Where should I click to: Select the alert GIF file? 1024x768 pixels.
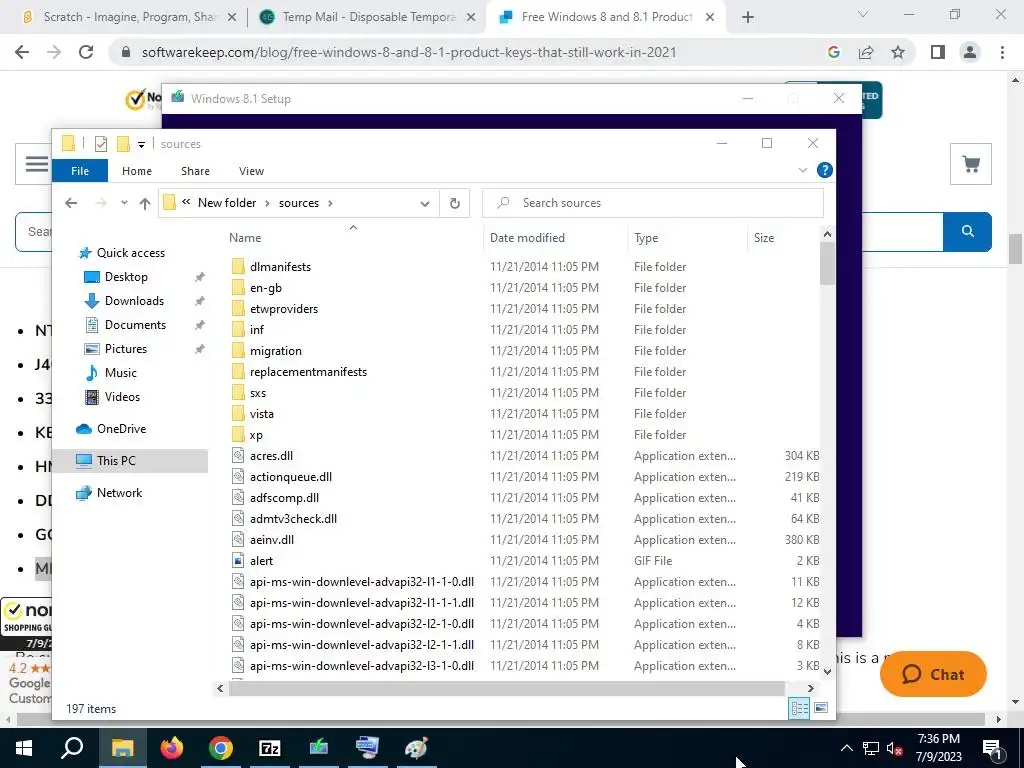pyautogui.click(x=261, y=560)
